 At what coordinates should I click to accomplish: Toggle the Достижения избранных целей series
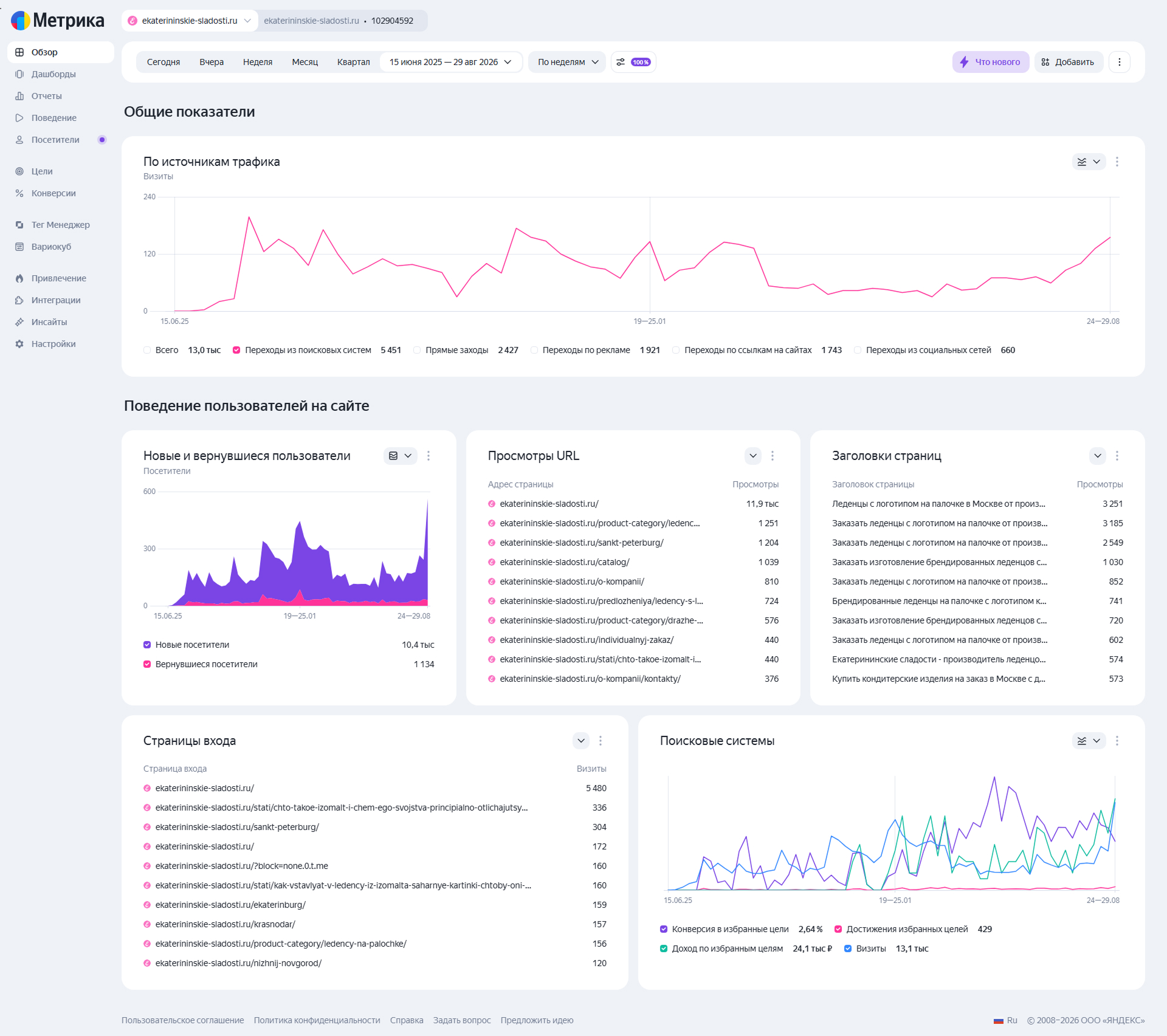[x=838, y=929]
